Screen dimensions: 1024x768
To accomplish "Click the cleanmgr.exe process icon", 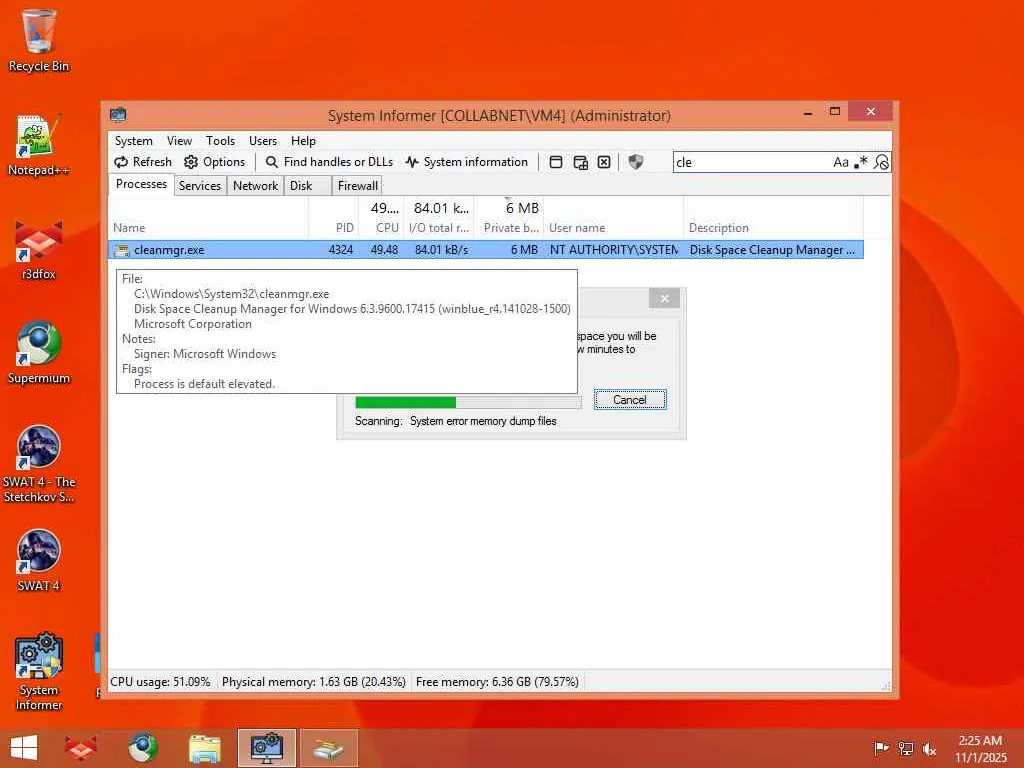I will (x=121, y=250).
